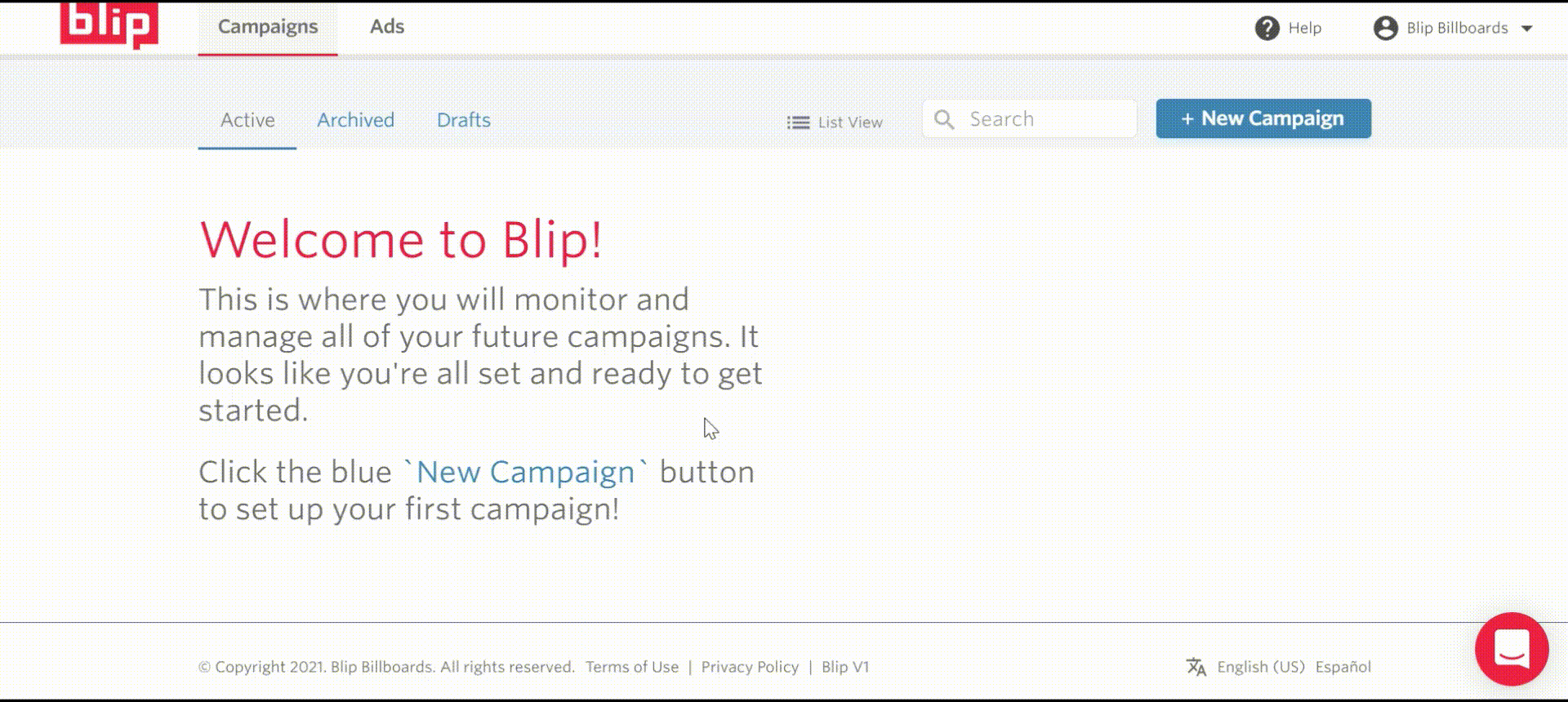
Task: Click the search magnifier icon
Action: [x=944, y=119]
